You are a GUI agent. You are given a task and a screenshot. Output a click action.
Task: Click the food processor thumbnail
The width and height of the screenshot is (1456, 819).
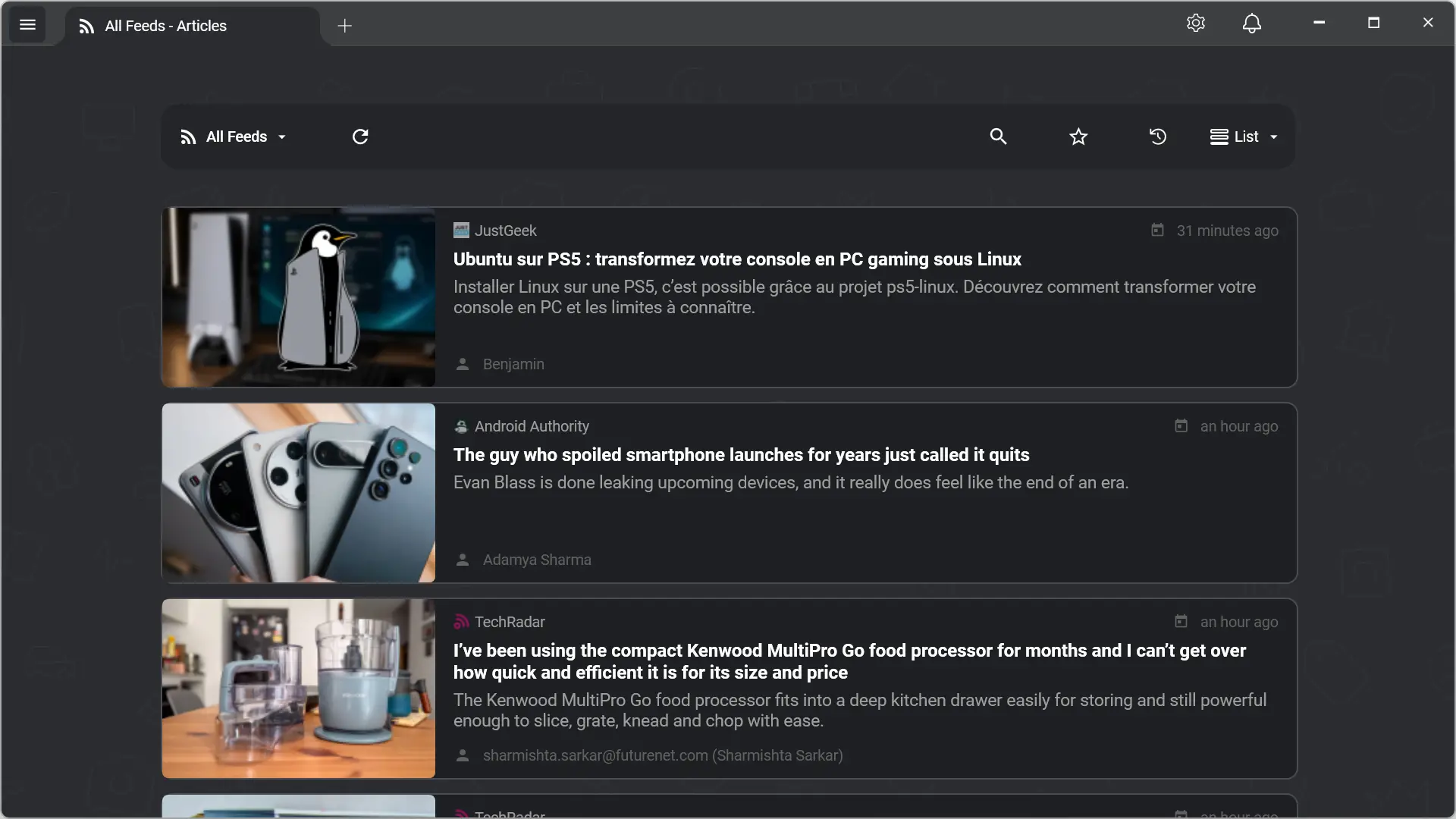pos(299,689)
